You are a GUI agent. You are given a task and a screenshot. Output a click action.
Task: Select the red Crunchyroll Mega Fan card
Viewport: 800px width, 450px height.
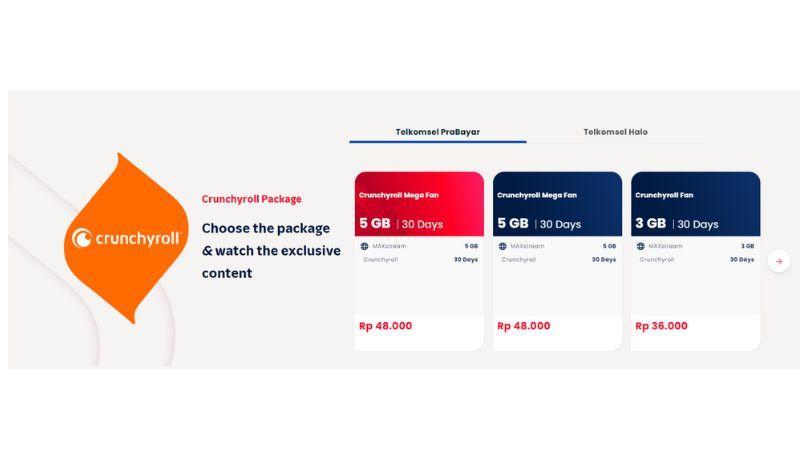click(x=419, y=261)
